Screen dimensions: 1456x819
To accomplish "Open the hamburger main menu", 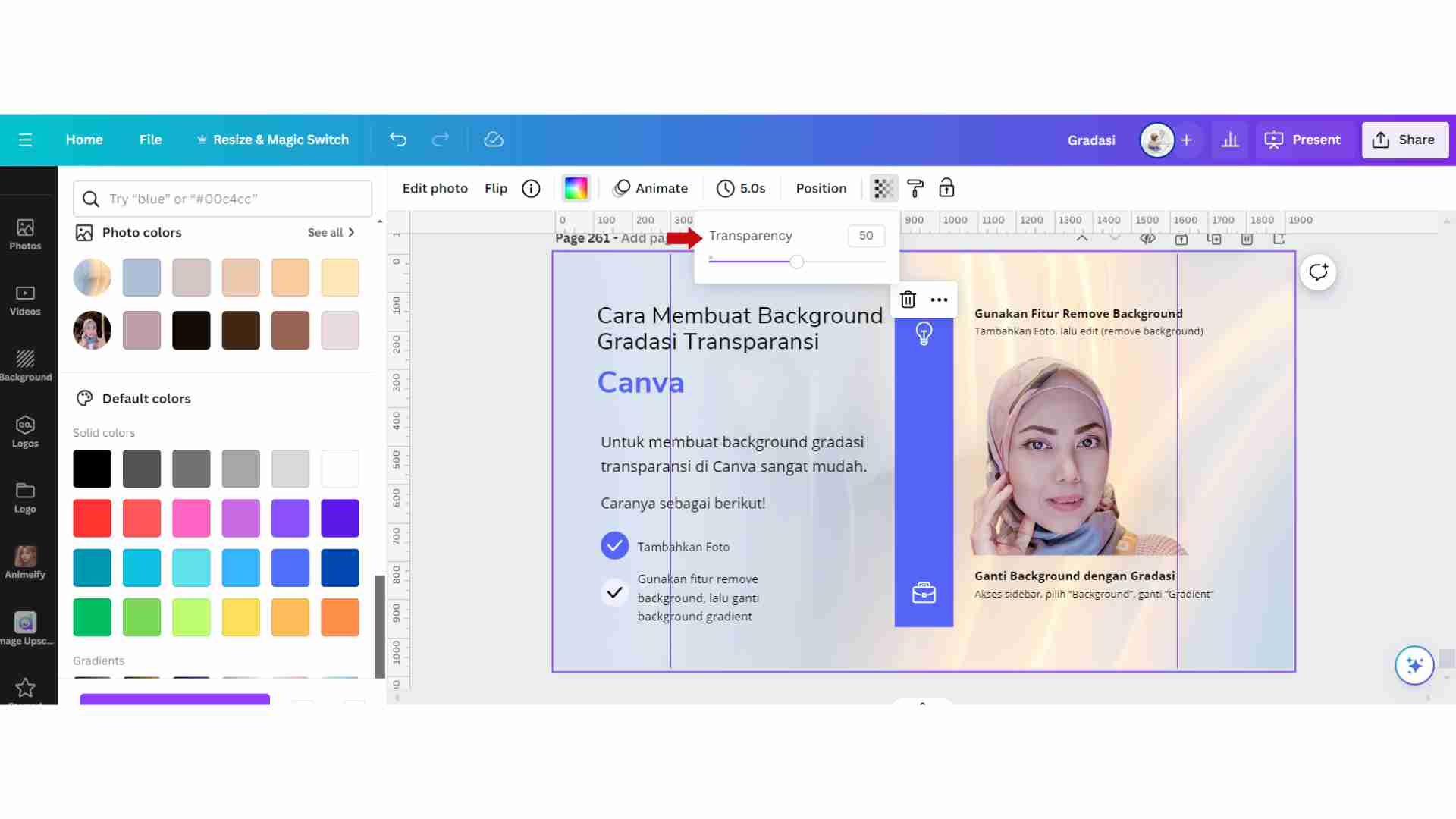I will [25, 140].
